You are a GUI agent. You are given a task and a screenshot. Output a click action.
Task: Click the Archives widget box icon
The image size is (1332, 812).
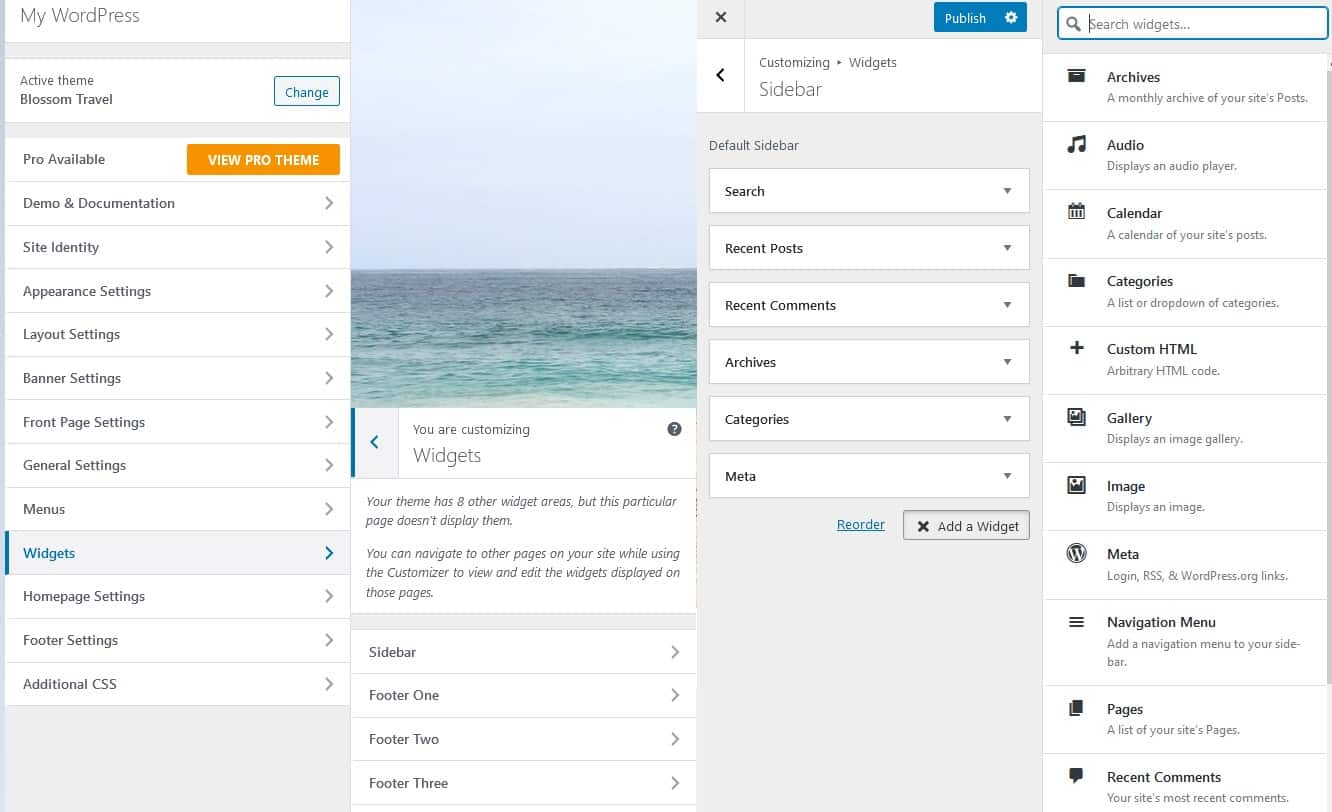coord(1076,77)
